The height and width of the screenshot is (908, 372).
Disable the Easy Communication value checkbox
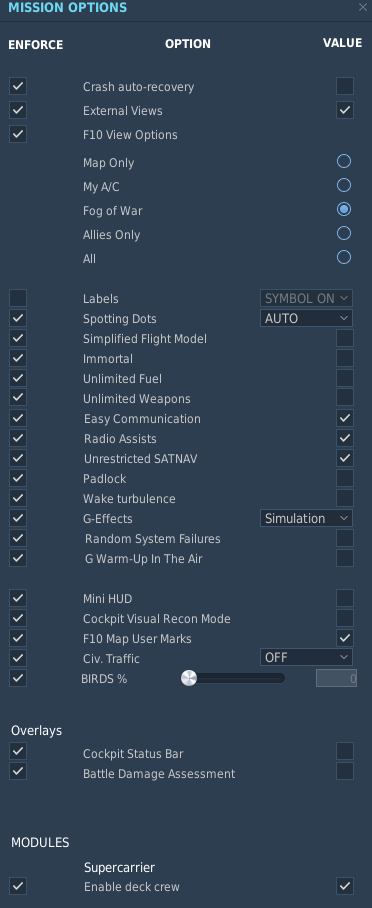(345, 418)
